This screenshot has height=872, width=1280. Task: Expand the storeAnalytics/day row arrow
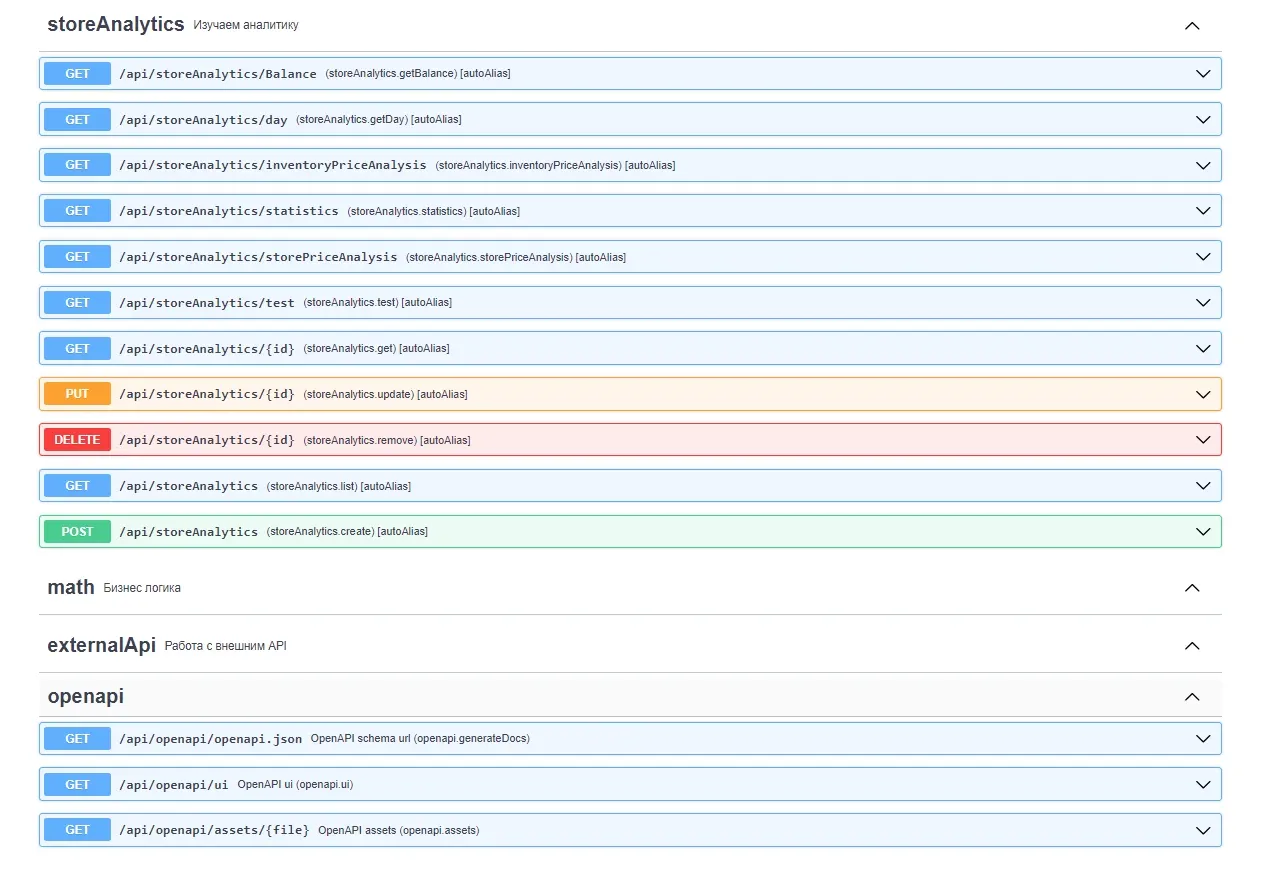[1203, 119]
